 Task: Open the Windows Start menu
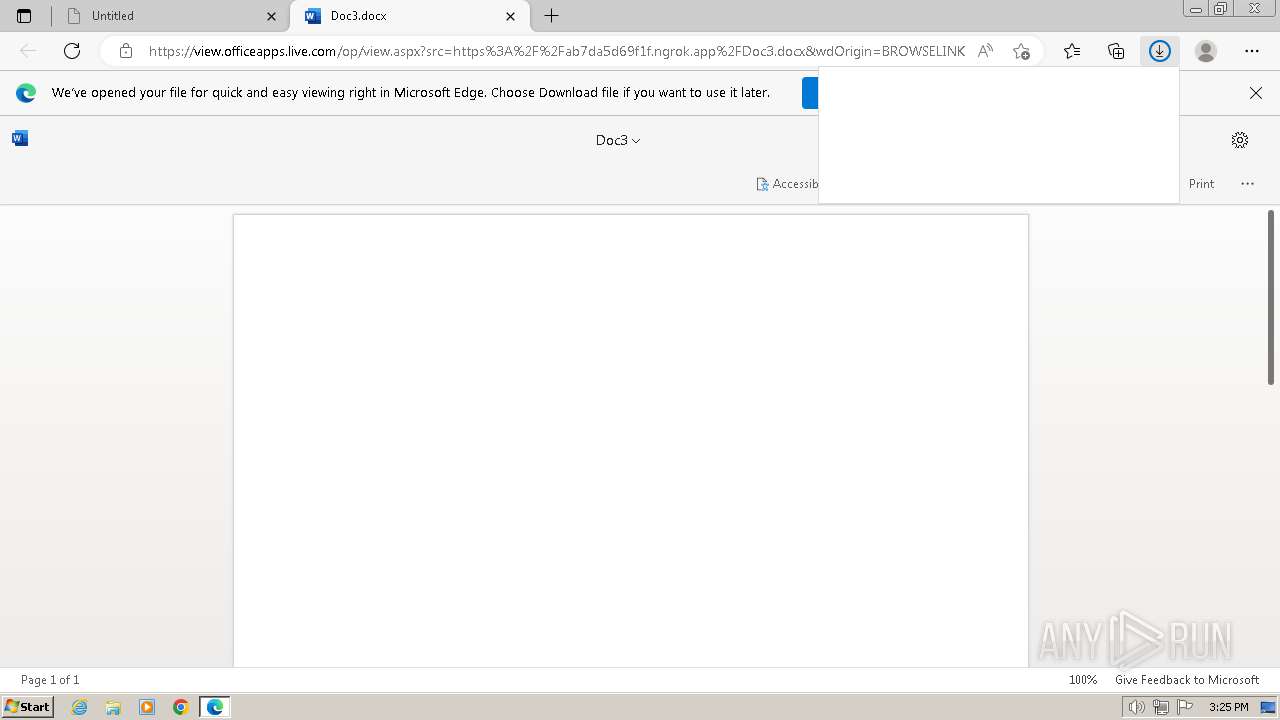27,707
